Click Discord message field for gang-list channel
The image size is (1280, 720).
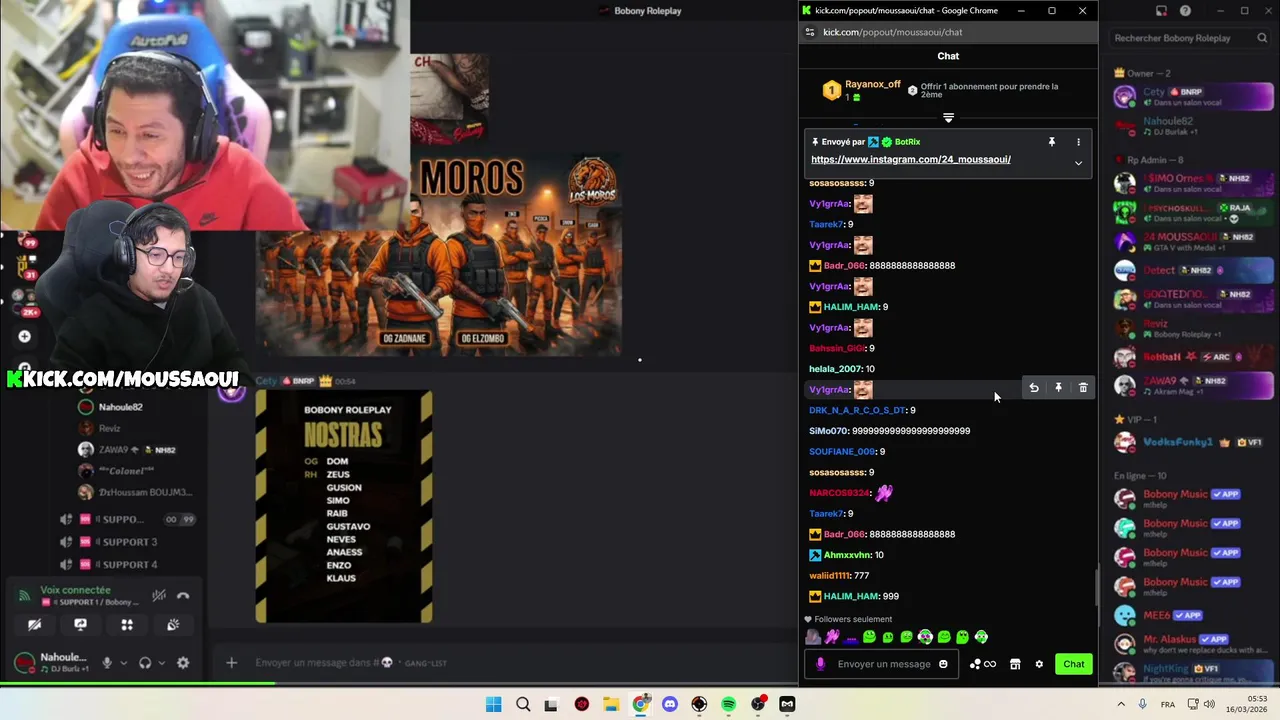pos(500,662)
